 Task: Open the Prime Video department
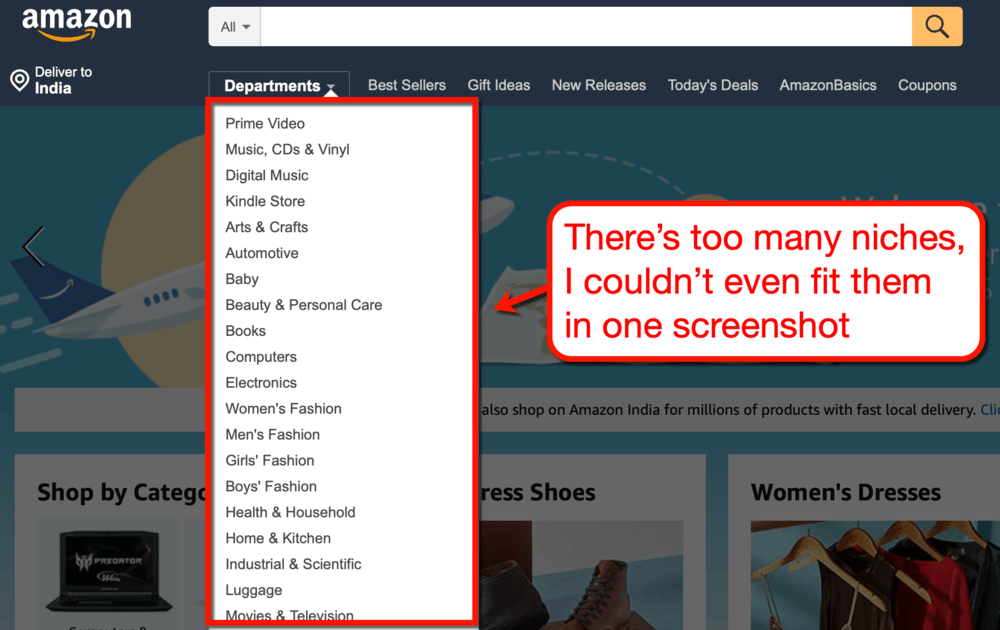(x=263, y=123)
